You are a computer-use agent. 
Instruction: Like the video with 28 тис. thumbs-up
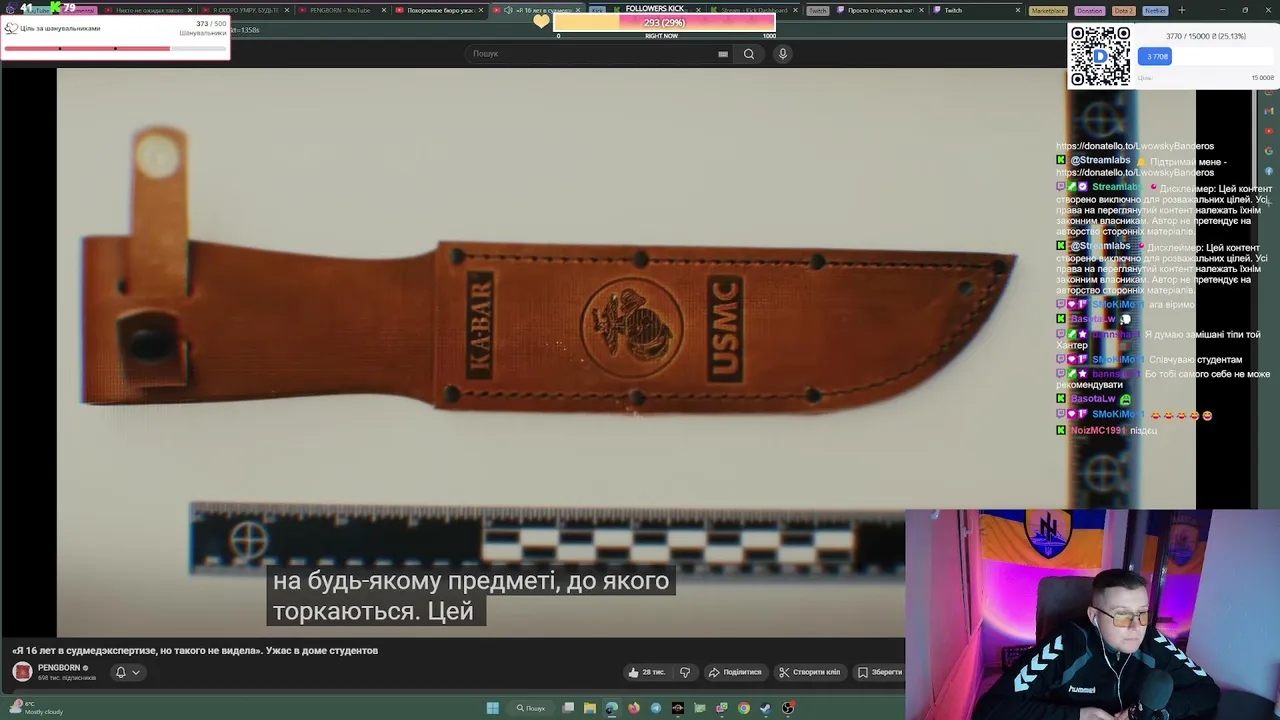click(647, 672)
